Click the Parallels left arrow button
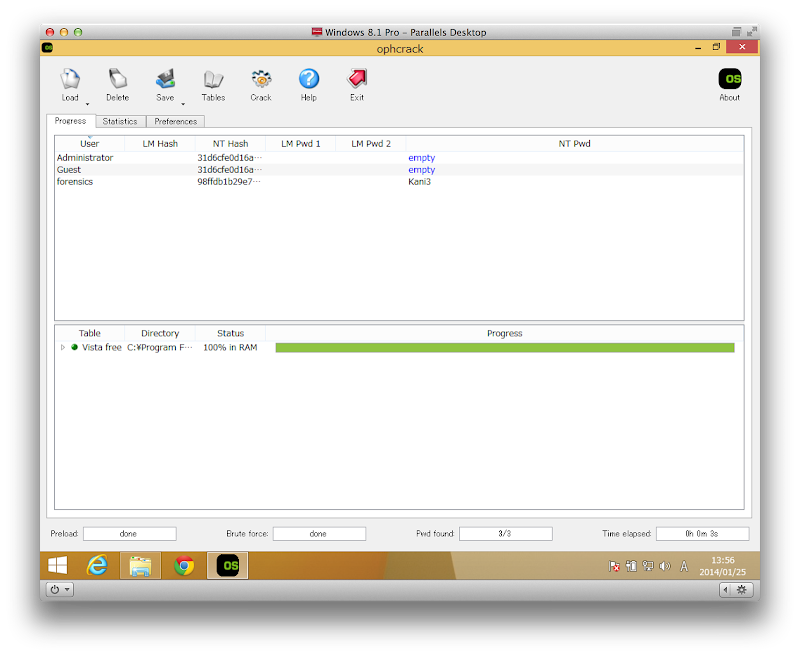This screenshot has height=656, width=800. [x=726, y=590]
